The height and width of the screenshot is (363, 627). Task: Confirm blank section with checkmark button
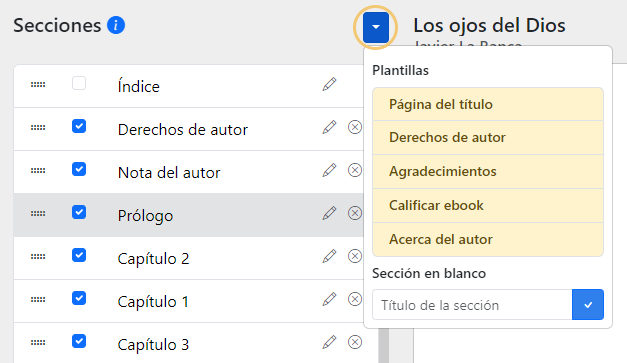tap(588, 305)
